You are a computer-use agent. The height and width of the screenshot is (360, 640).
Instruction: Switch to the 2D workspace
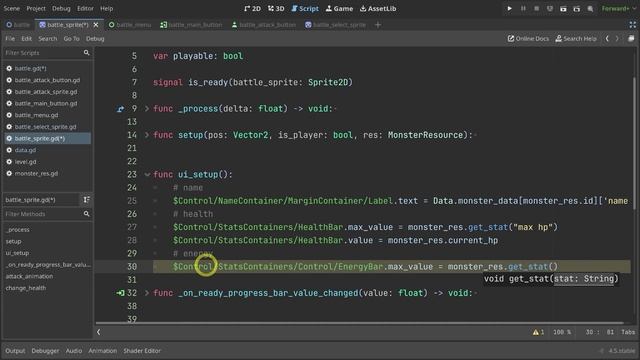[x=252, y=8]
